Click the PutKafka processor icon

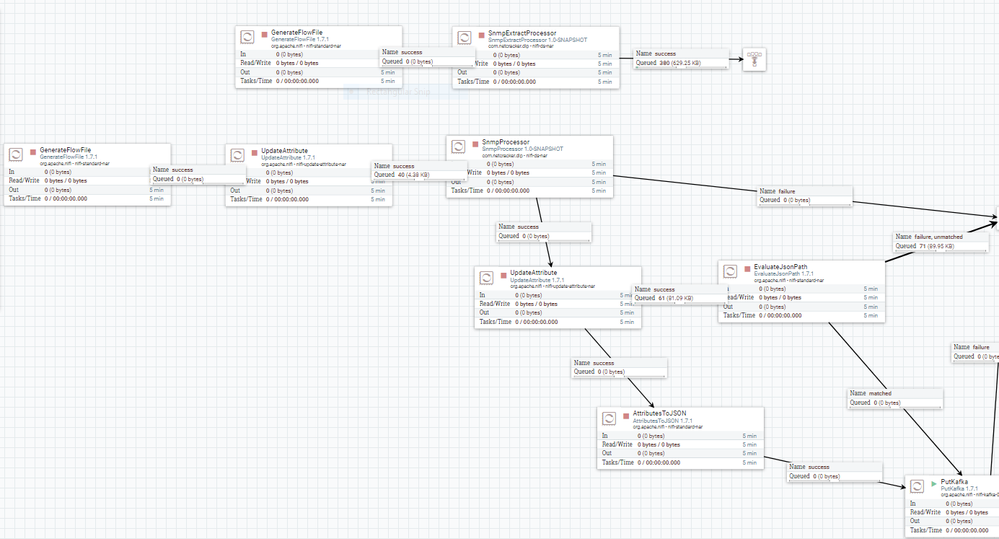point(917,486)
